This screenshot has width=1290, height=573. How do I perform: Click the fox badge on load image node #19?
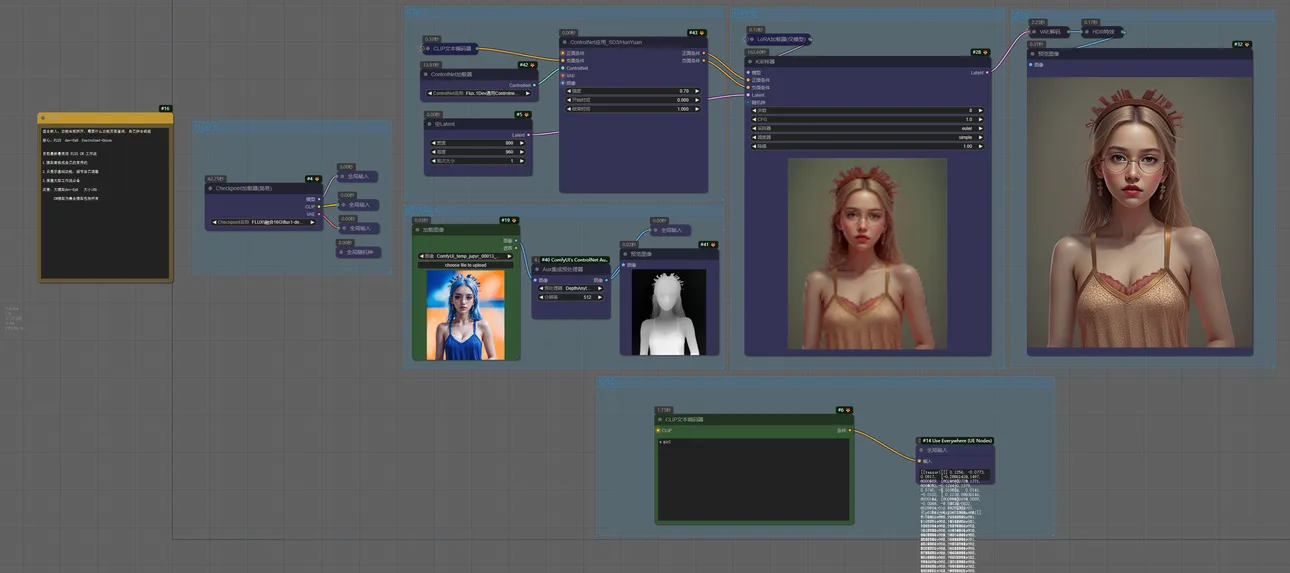point(516,220)
